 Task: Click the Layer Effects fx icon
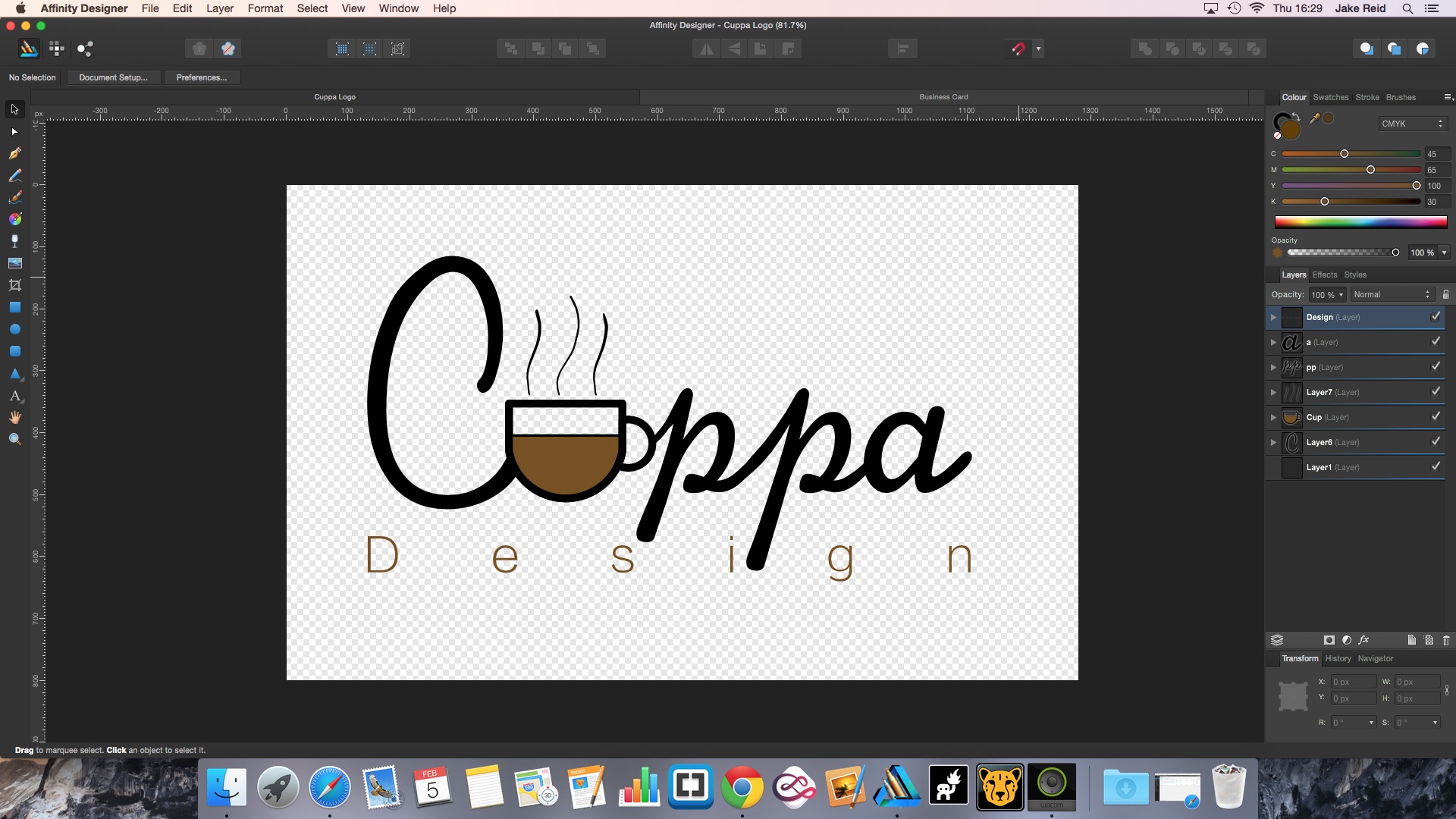[1363, 640]
